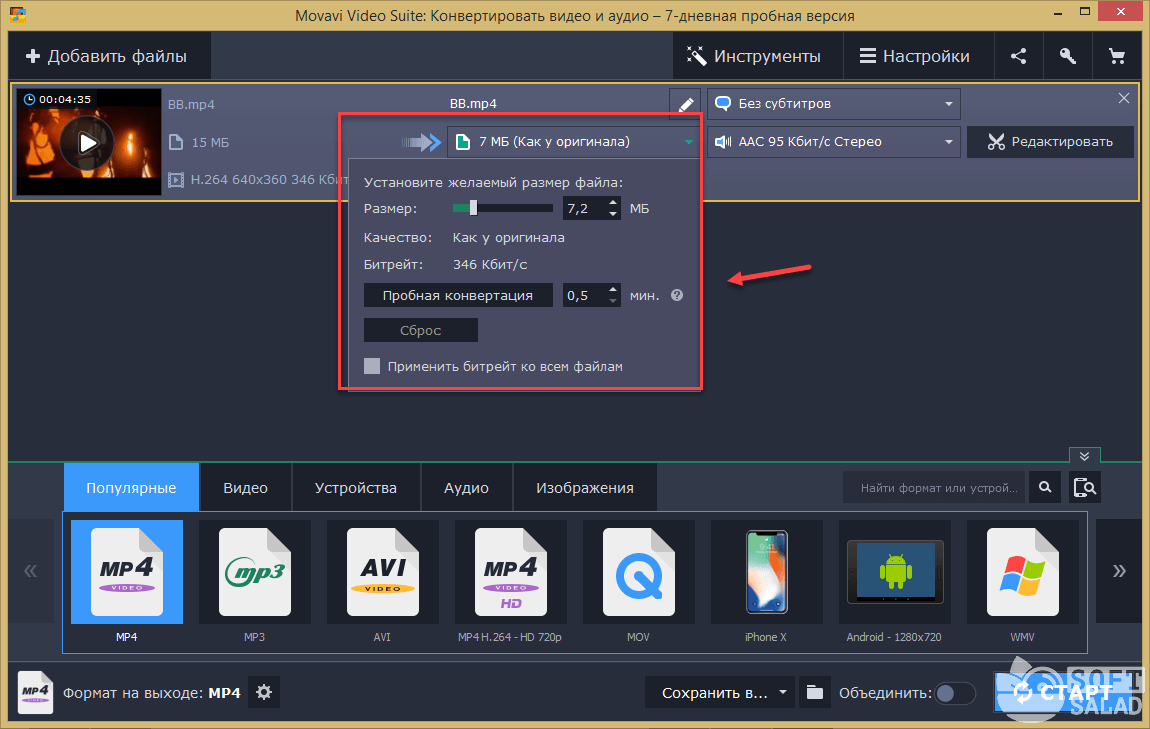1150x729 pixels.
Task: Decrease the file size stepper value
Action: coord(613,214)
